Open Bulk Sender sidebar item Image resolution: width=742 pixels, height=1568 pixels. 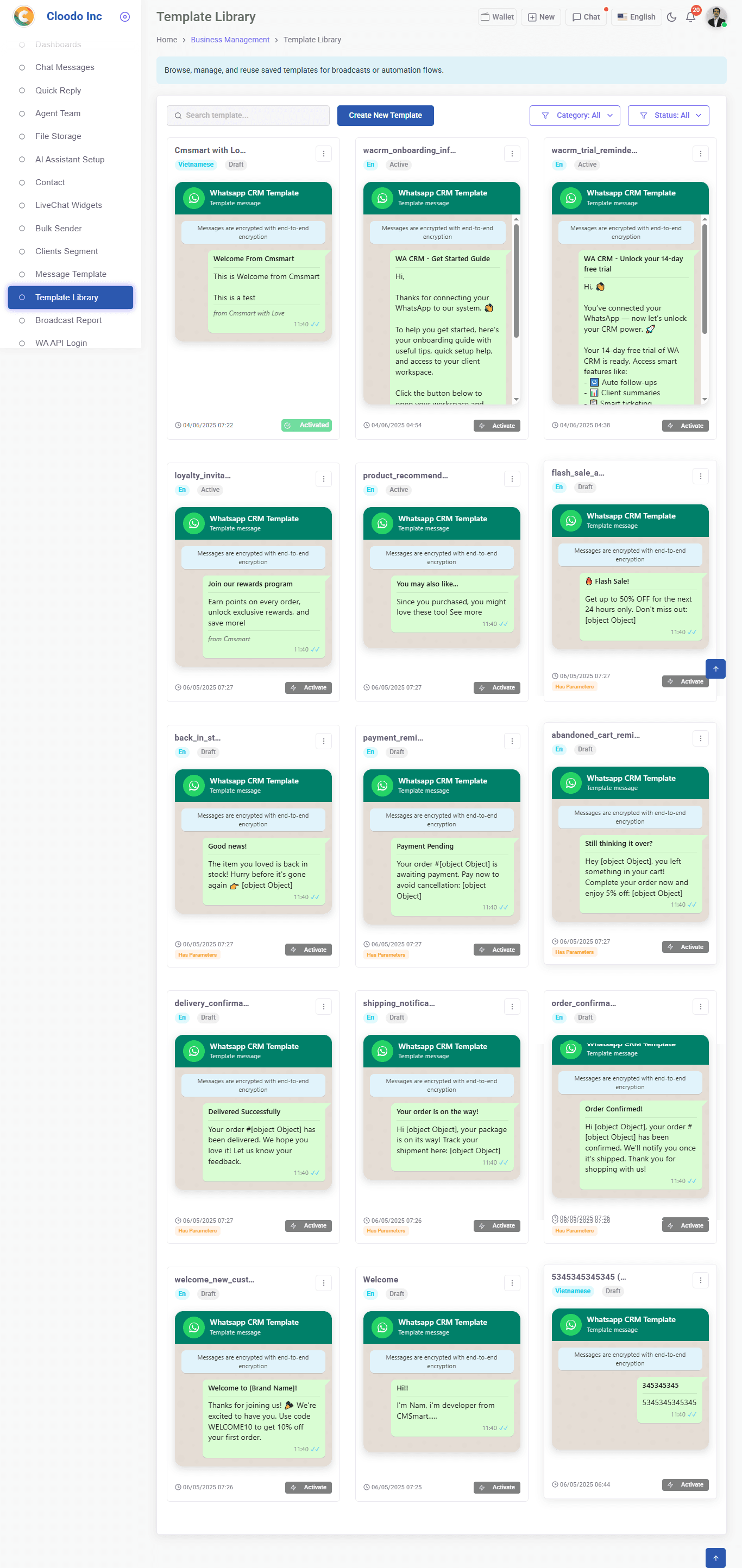[x=59, y=229]
